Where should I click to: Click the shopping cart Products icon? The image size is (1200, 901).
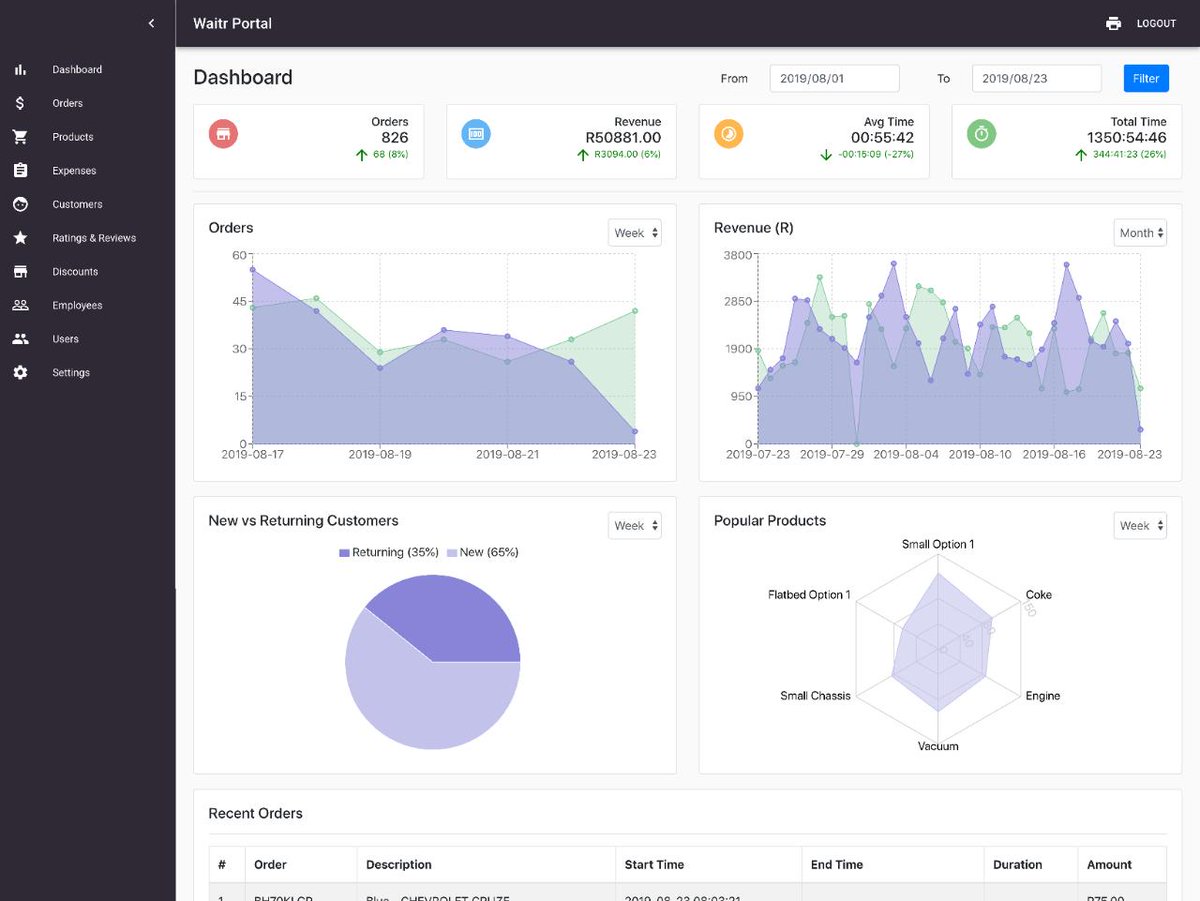coord(20,137)
